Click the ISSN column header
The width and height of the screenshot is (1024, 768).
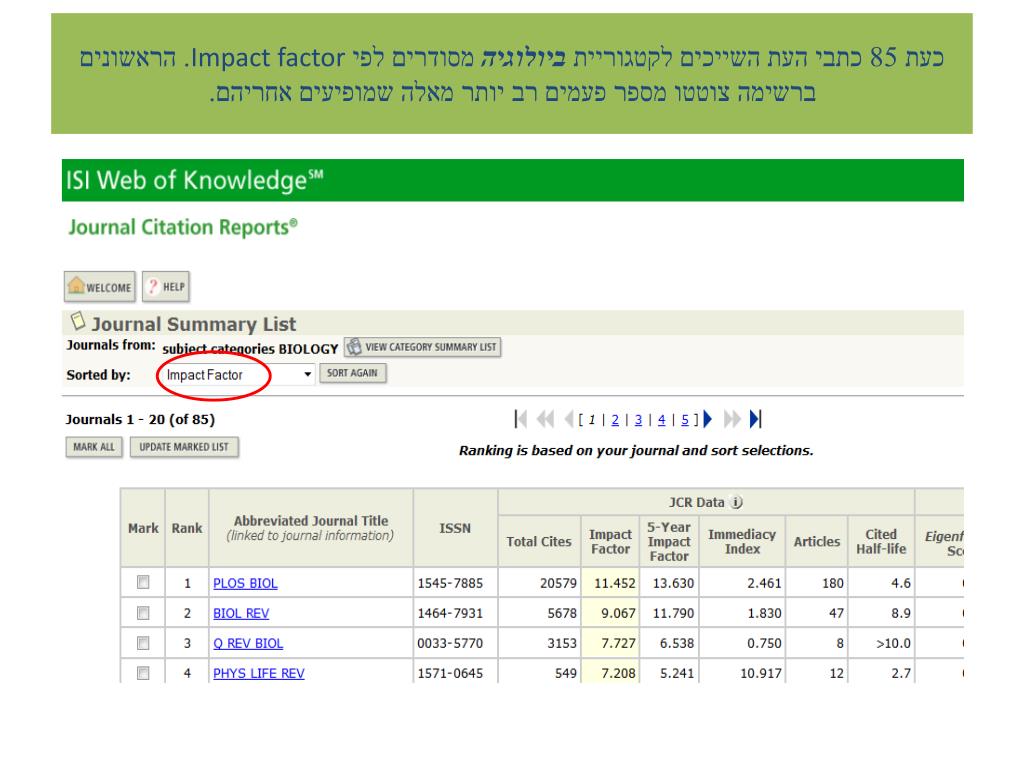click(x=455, y=528)
